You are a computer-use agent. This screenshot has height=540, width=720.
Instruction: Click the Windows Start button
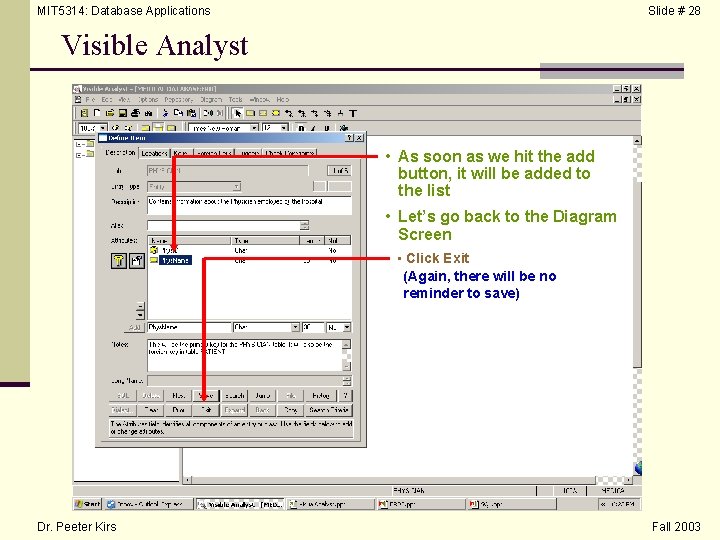click(87, 504)
